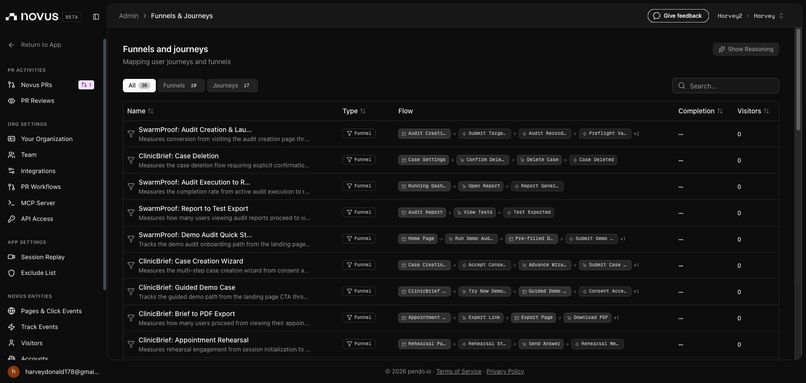
Task: Click the Exclude List shield icon
Action: (11, 273)
